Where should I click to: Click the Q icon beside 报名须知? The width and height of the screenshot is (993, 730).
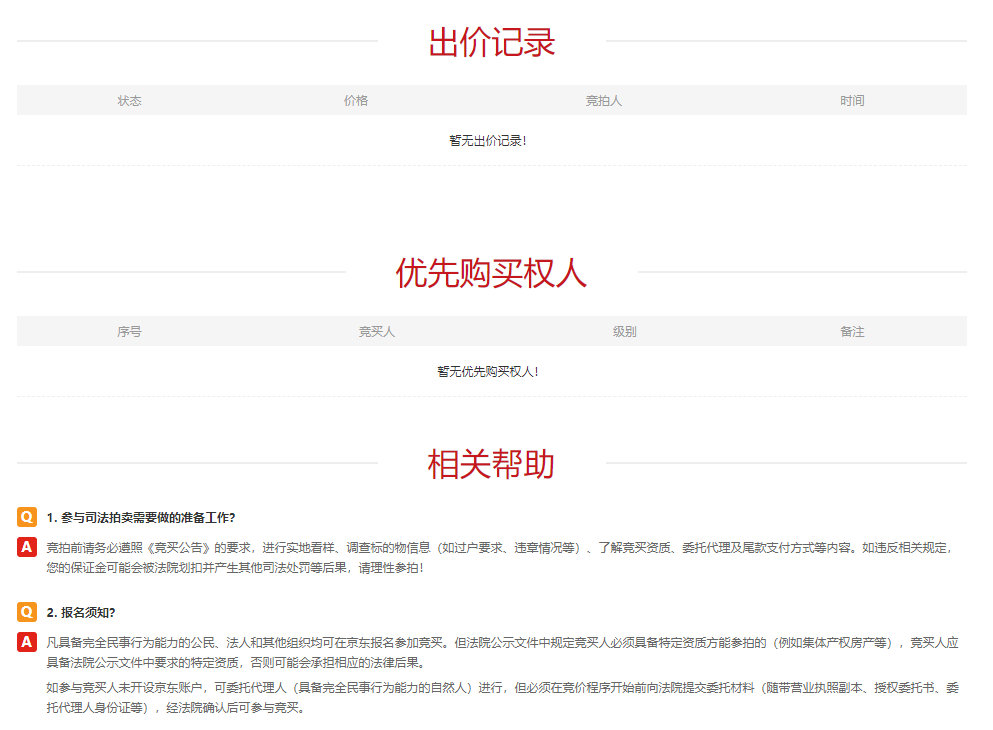click(x=27, y=612)
